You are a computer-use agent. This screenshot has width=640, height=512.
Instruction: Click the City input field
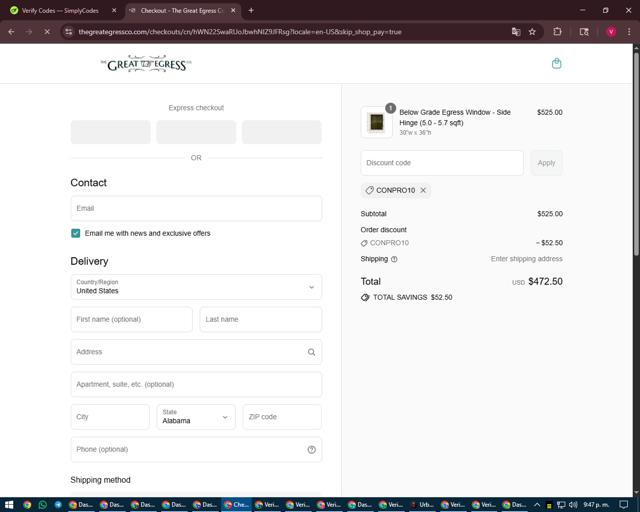110,417
